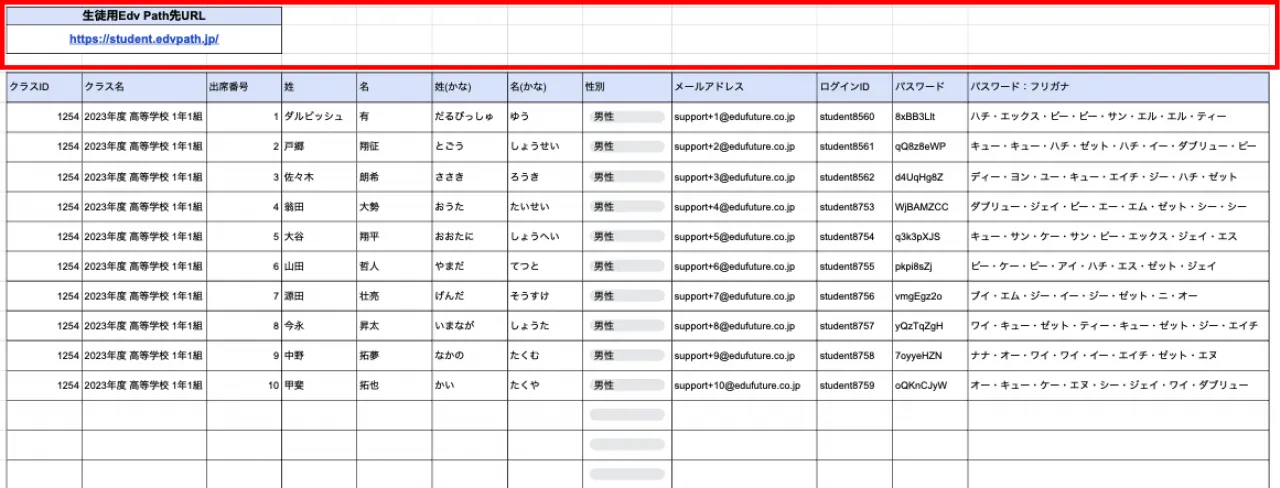
Task: Click the surname cell 甲斐
Action: 319,385
